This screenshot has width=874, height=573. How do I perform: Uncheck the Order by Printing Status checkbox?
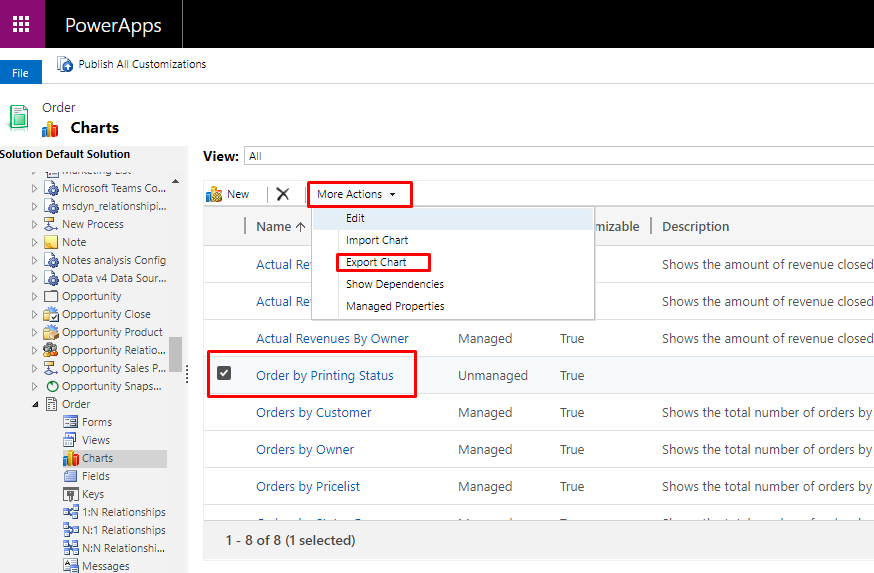(224, 373)
